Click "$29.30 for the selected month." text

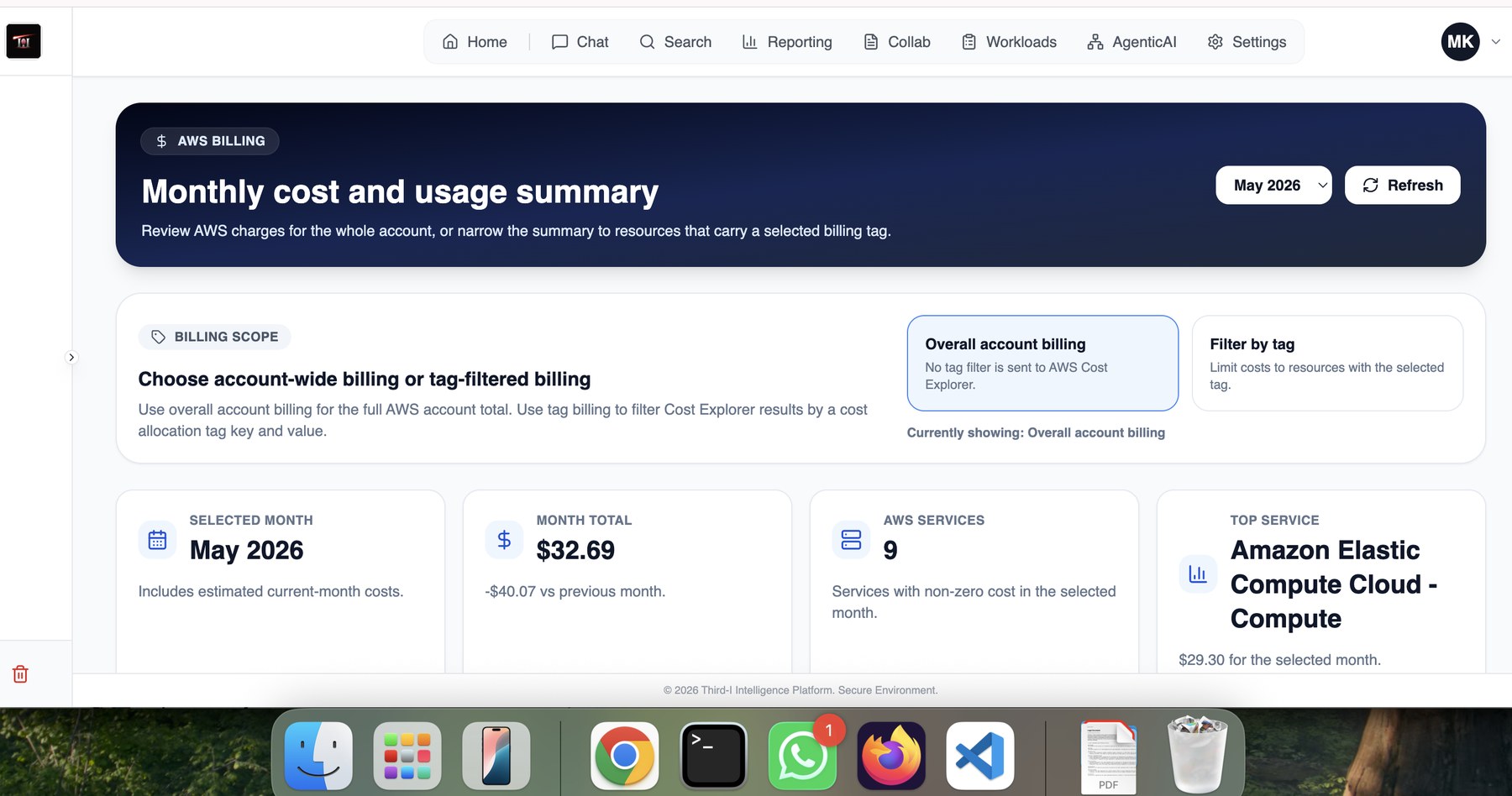(x=1279, y=660)
